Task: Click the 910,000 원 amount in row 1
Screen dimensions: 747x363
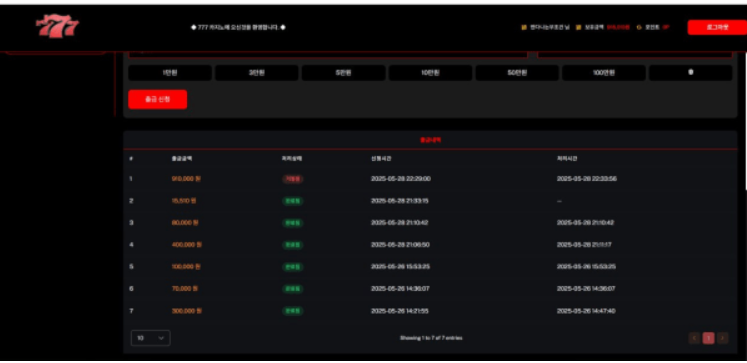Action: tap(186, 179)
